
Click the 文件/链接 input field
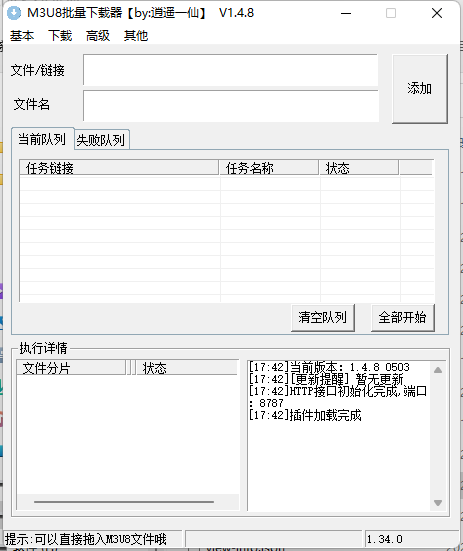(230, 70)
